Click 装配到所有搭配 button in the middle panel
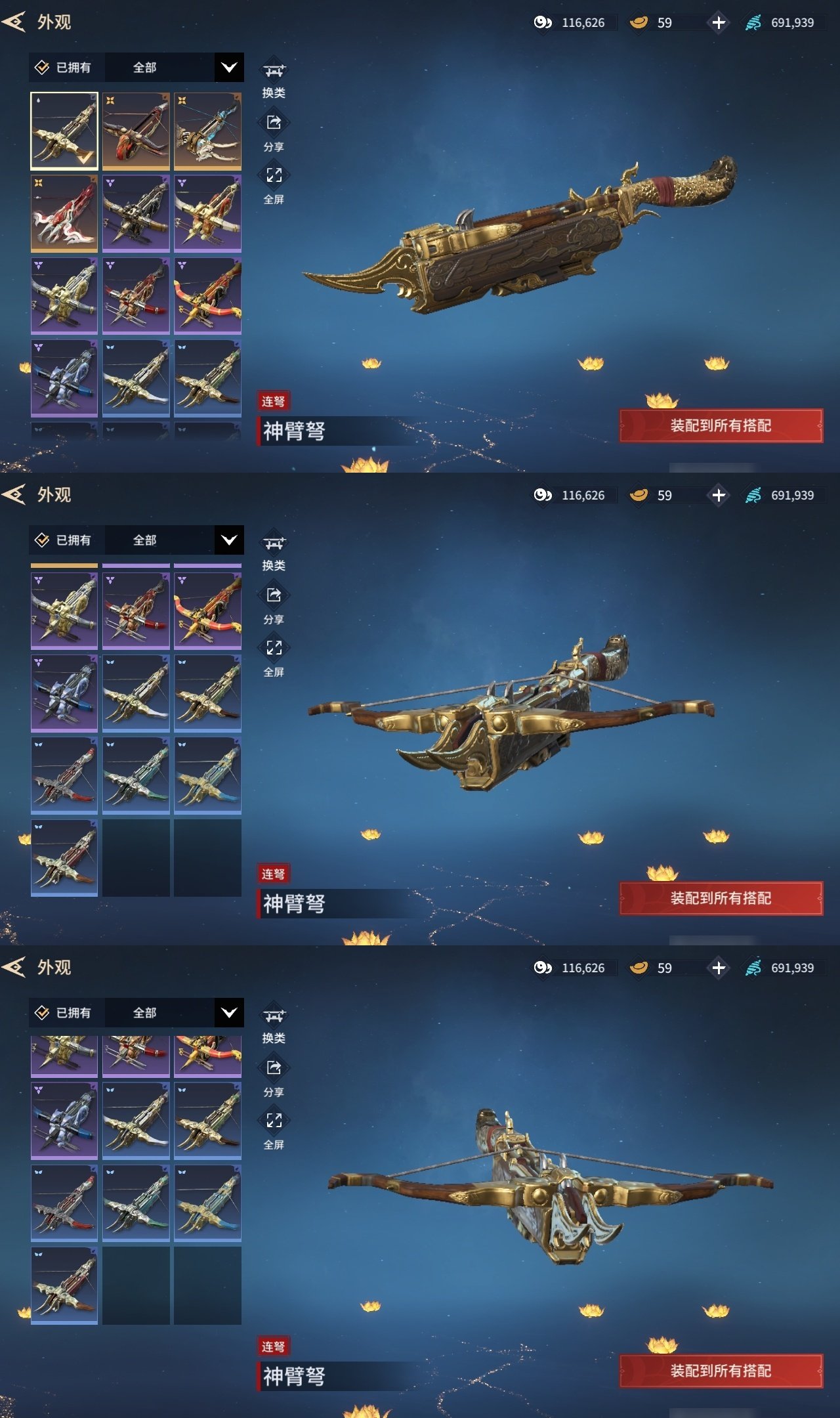 tap(721, 898)
